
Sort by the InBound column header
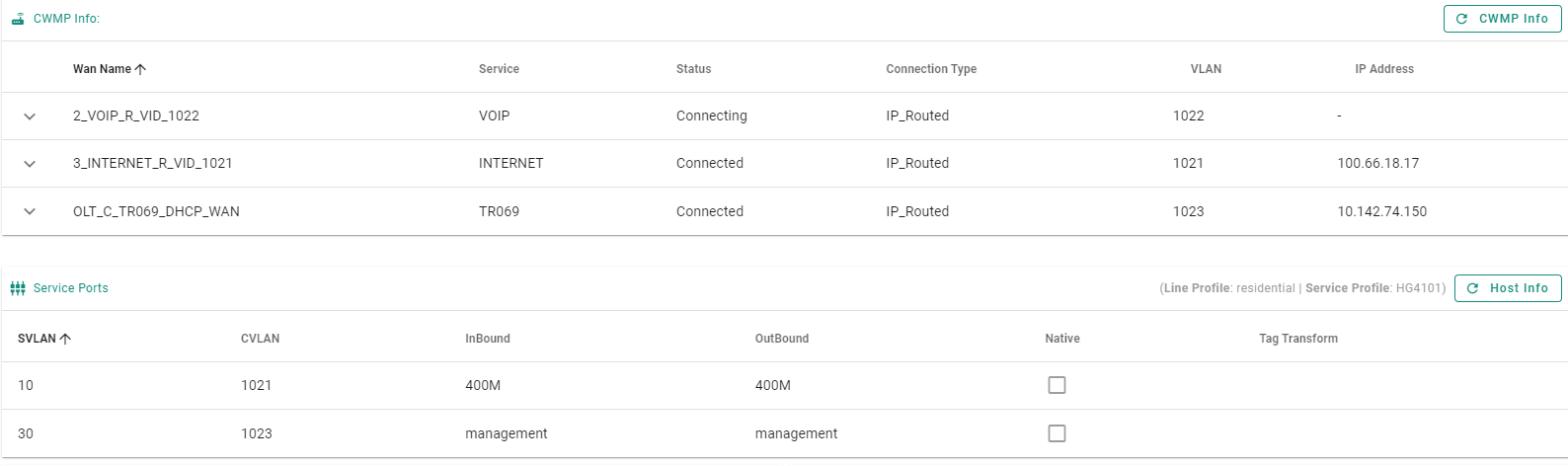(x=488, y=339)
